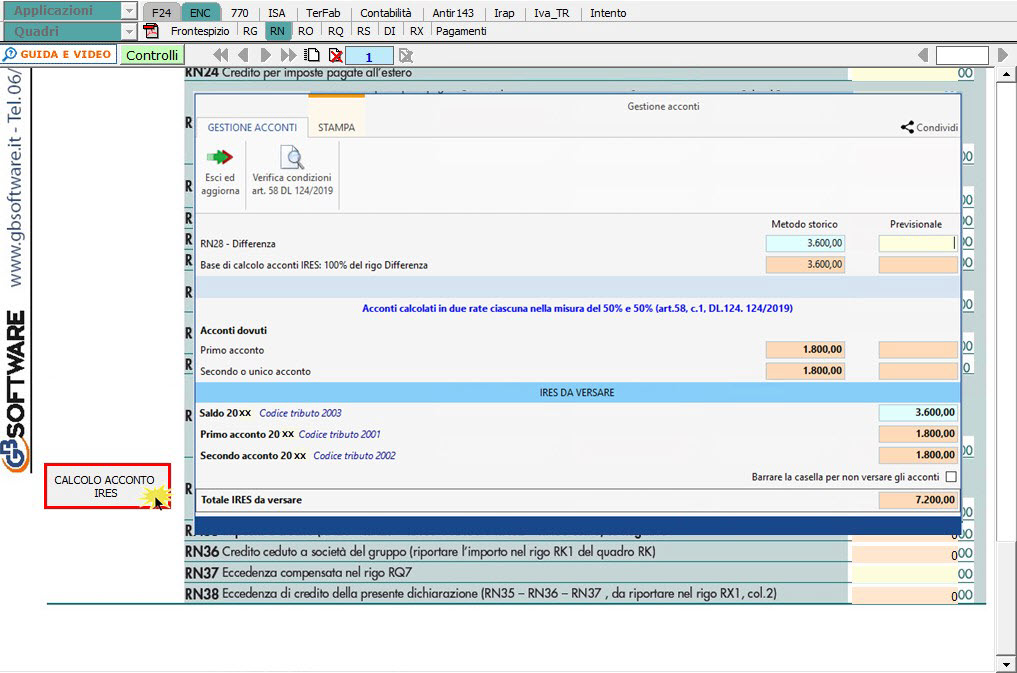Click the Condividi share icon
1017x673 pixels.
907,127
